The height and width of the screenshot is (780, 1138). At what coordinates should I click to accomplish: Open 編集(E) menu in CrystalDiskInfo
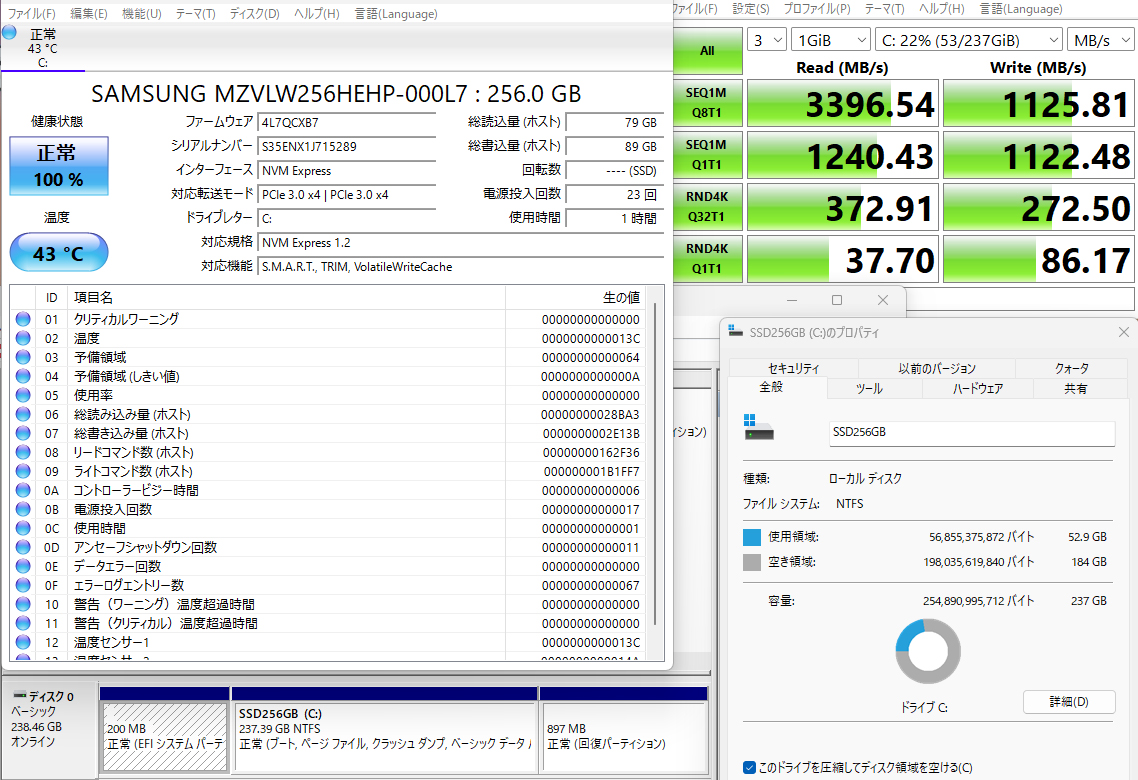pos(89,14)
